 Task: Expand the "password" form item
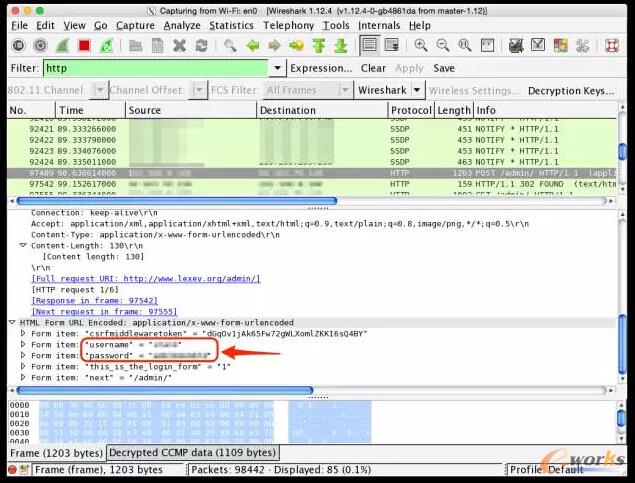[23, 354]
